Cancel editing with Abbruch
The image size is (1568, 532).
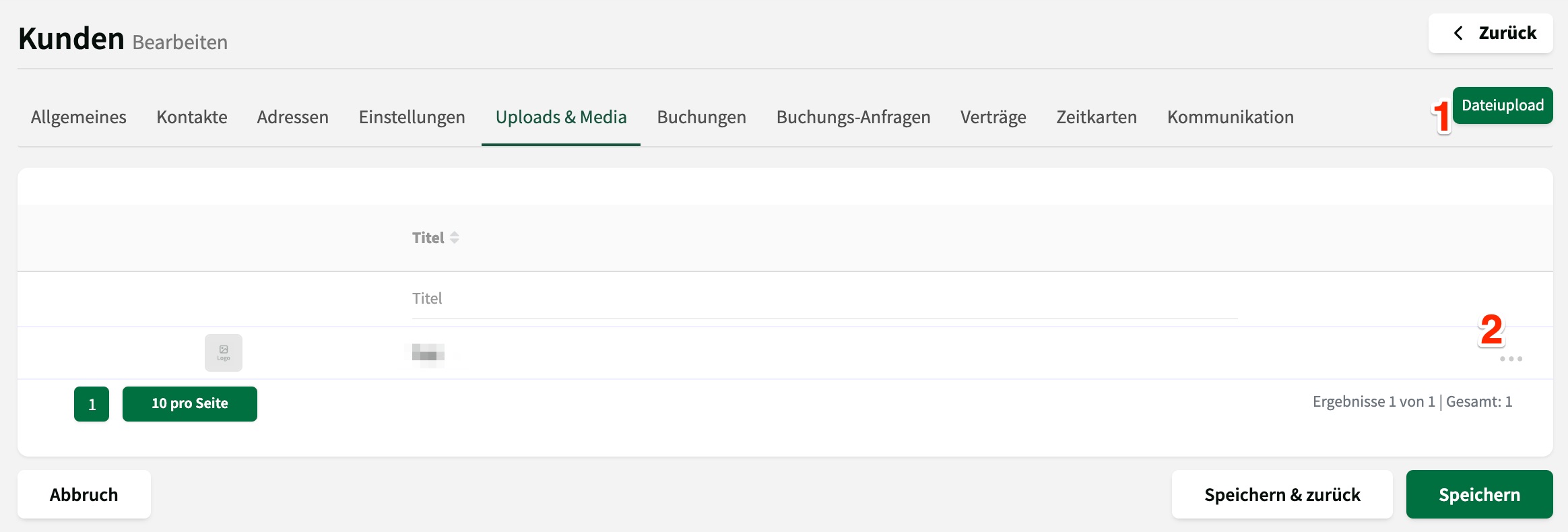coord(84,495)
